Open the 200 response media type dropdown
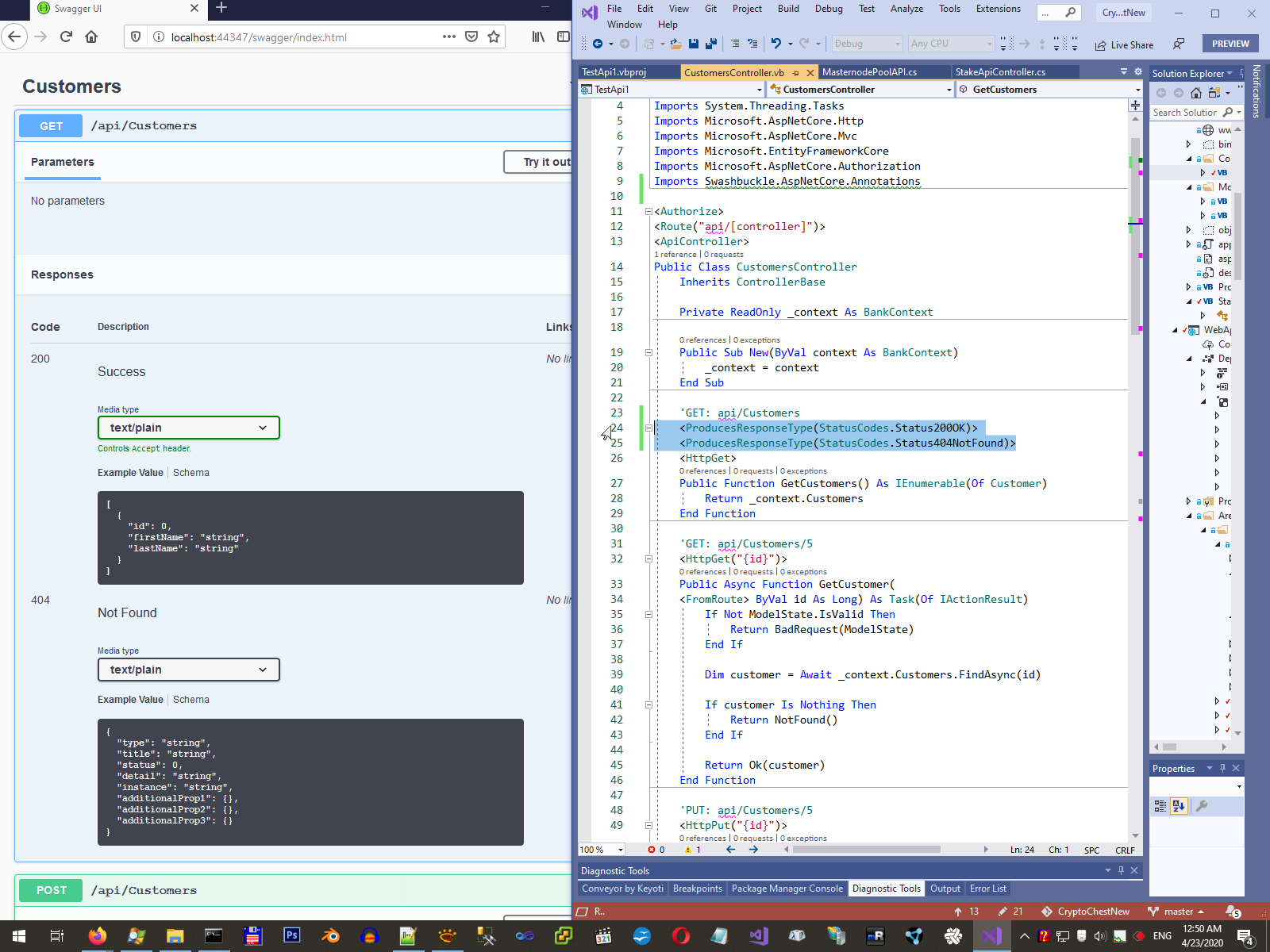 [188, 428]
